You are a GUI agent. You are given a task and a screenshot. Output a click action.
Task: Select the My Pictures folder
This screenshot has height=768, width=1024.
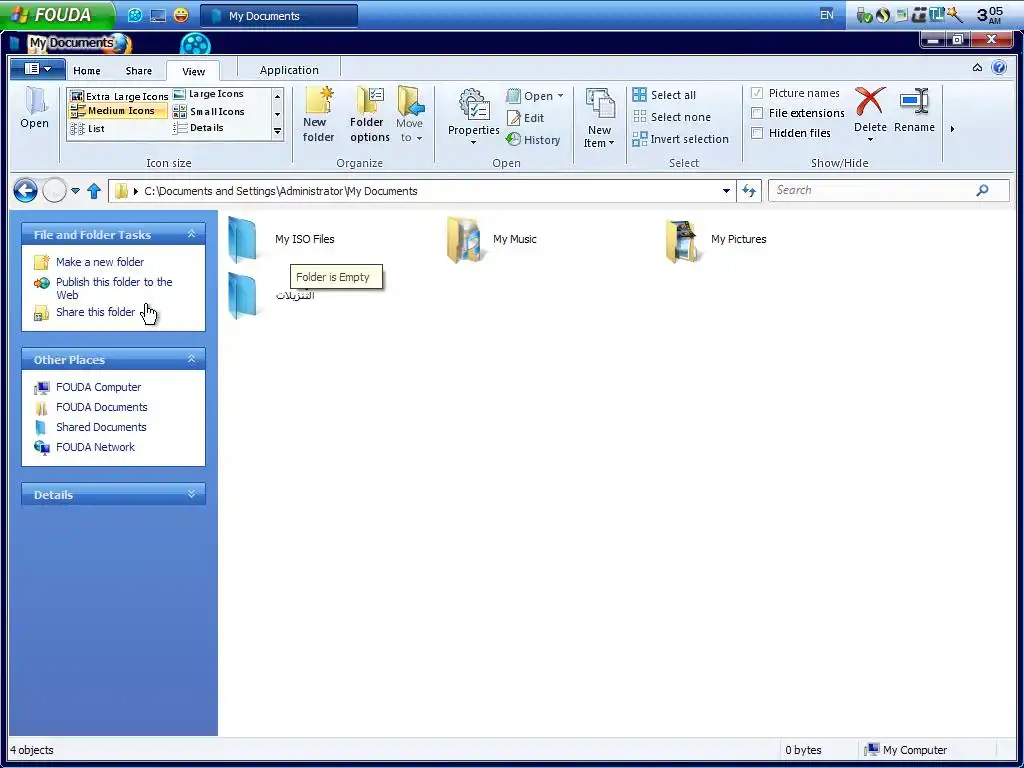(716, 240)
